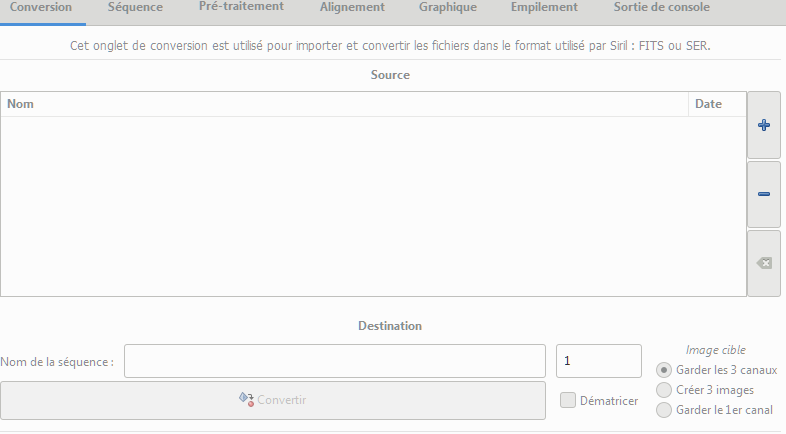Viewport: 786px width, 434px height.
Task: Focus the Nom de la séquence field
Action: pyautogui.click(x=335, y=361)
